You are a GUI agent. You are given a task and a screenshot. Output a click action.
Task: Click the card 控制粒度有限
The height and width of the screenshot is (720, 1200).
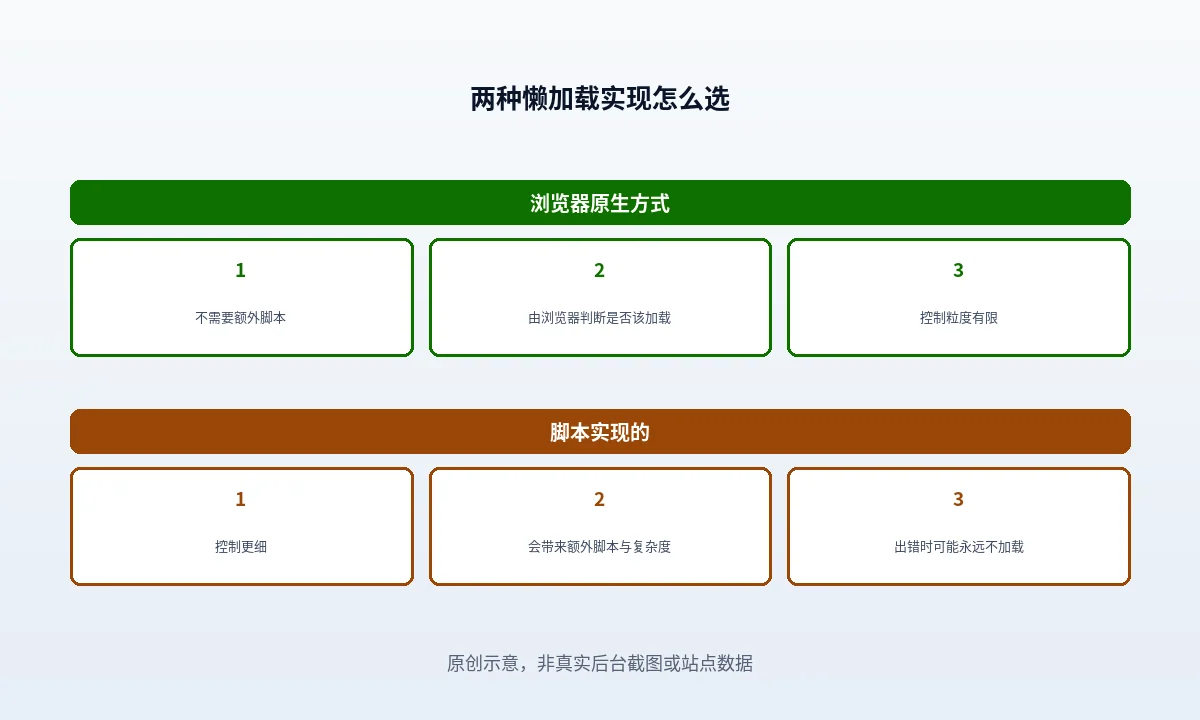(959, 297)
